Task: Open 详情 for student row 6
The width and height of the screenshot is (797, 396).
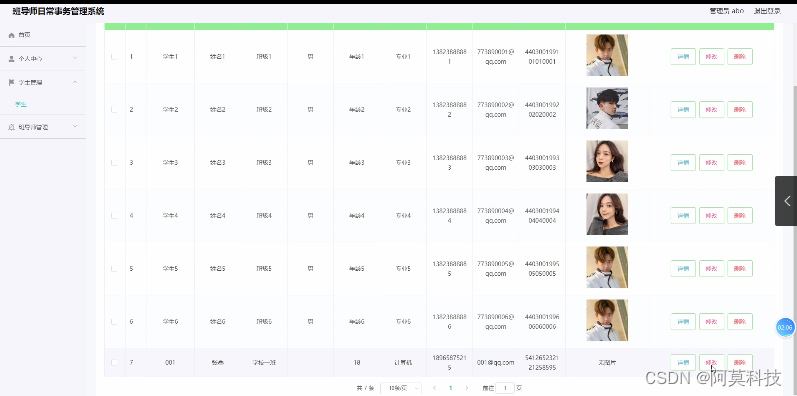Action: 683,321
